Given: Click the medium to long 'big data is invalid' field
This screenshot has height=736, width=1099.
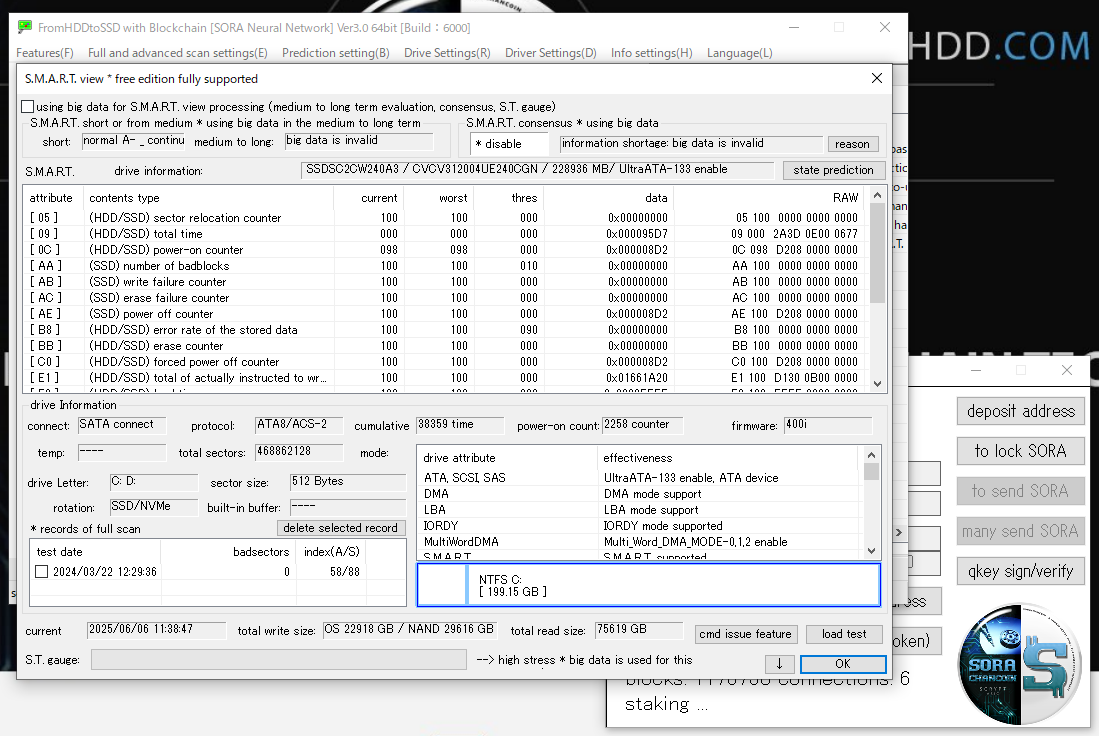Looking at the screenshot, I should 359,141.
